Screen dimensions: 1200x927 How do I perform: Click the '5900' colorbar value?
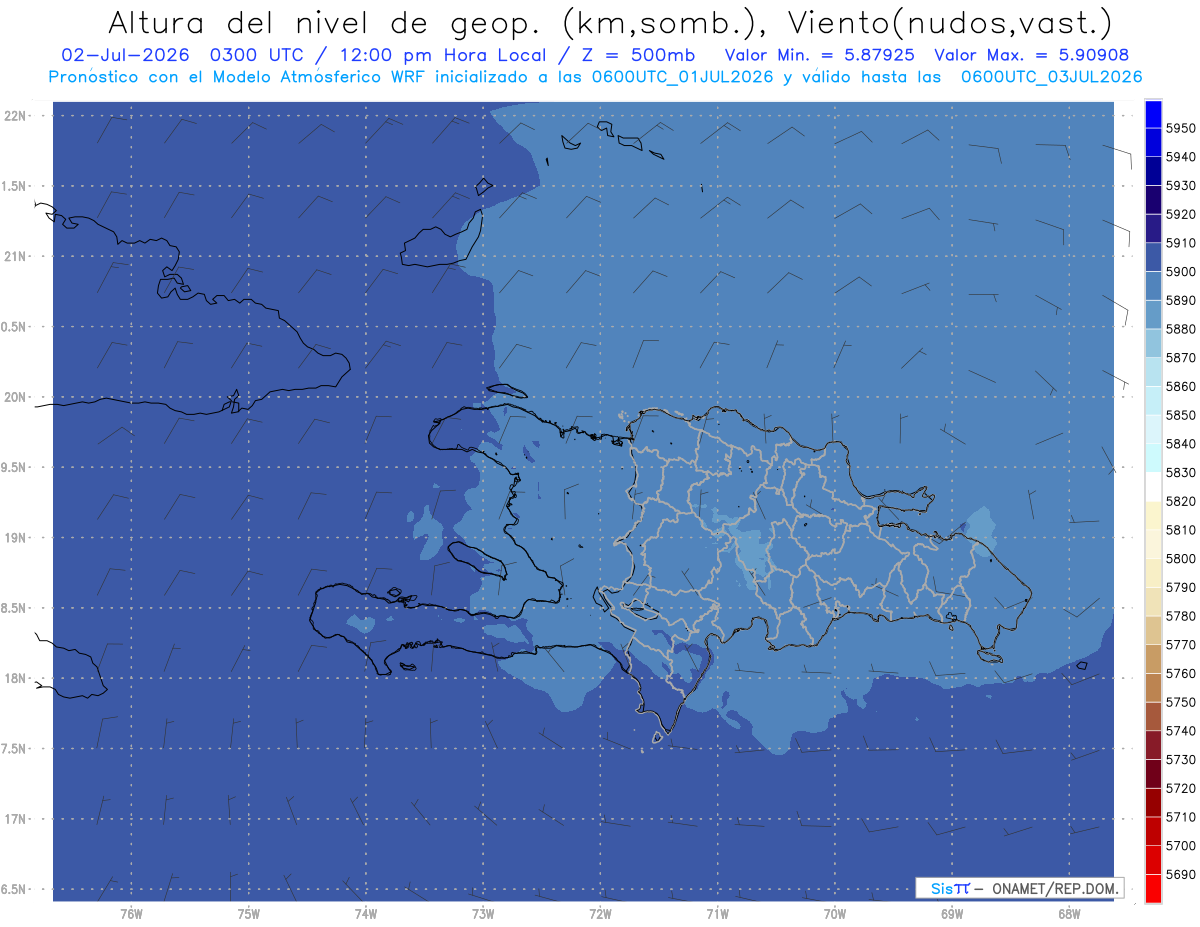(1181, 272)
